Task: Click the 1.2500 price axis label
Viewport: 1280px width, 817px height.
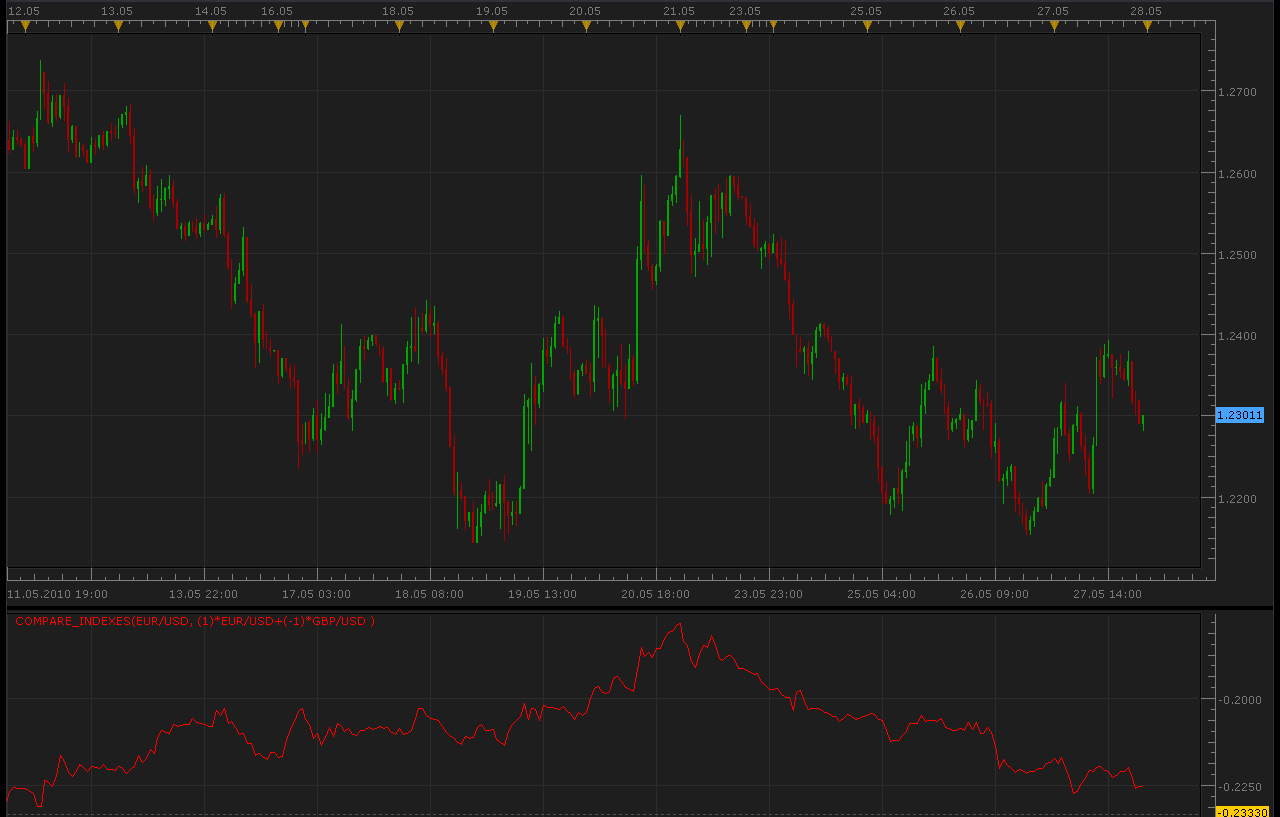Action: (x=1238, y=255)
